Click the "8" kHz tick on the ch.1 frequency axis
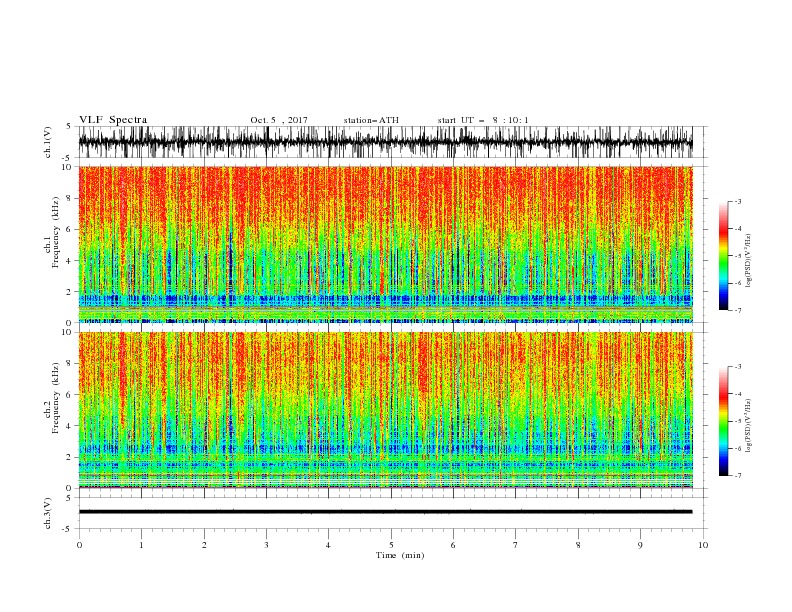This screenshot has width=792, height=612. click(x=70, y=198)
